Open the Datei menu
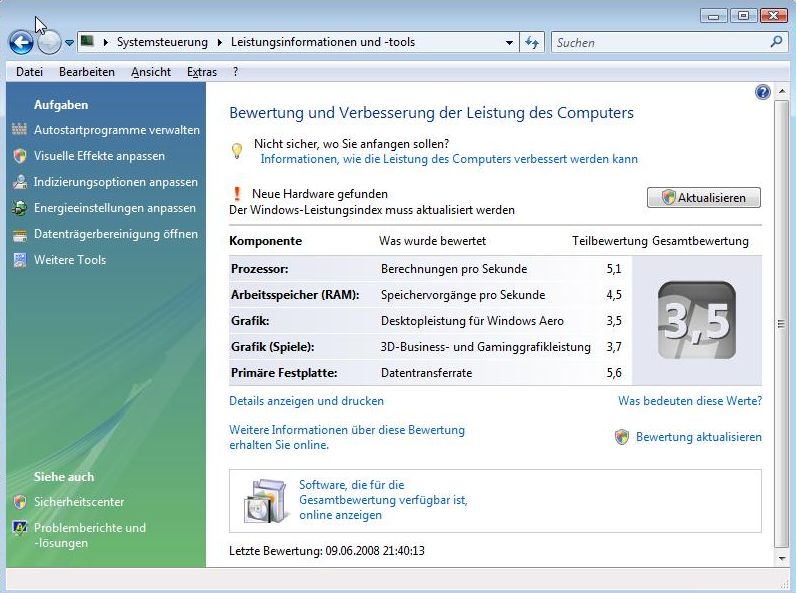 click(29, 72)
